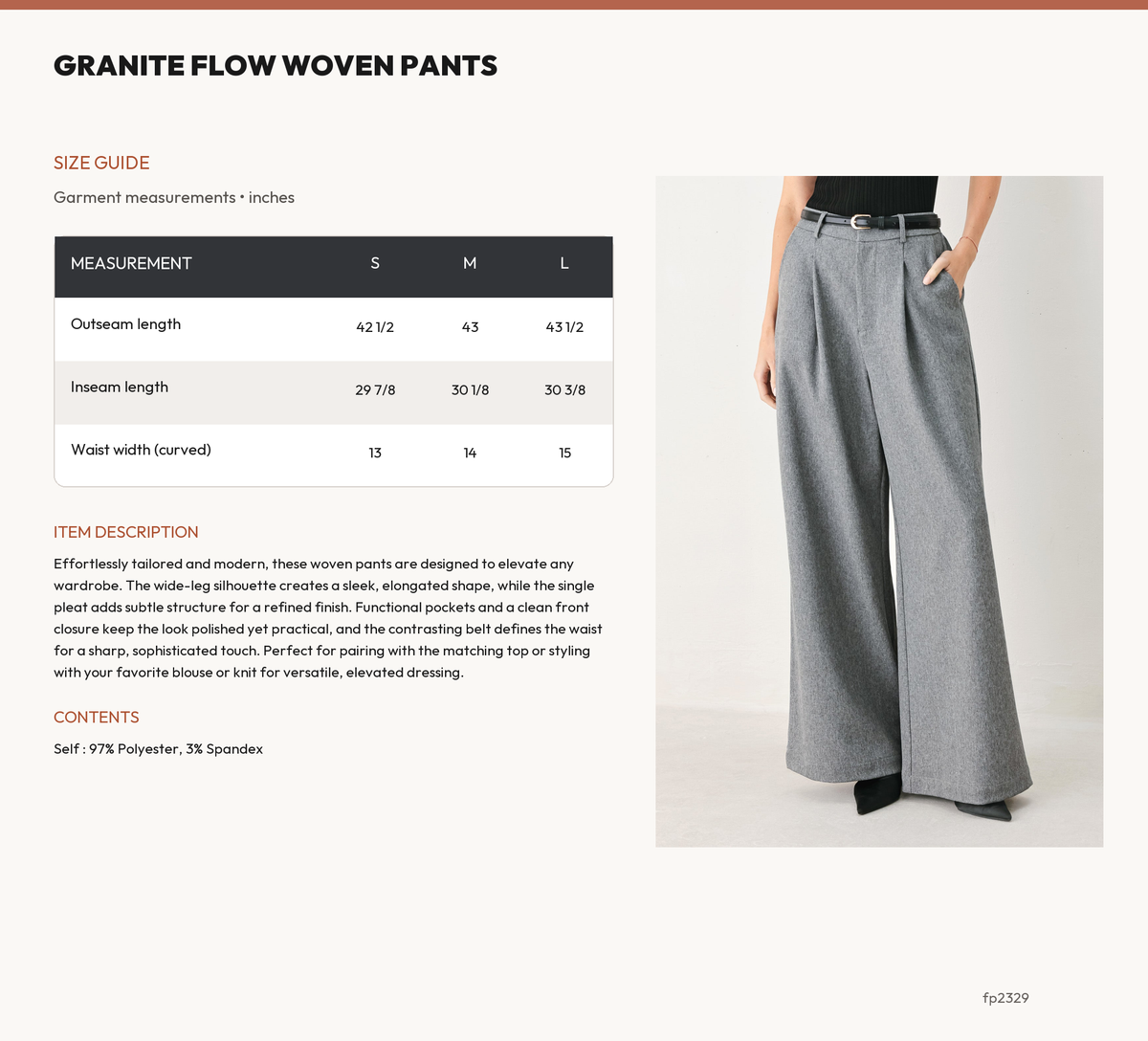1148x1041 pixels.
Task: Click waist width value 15
Action: pos(564,453)
